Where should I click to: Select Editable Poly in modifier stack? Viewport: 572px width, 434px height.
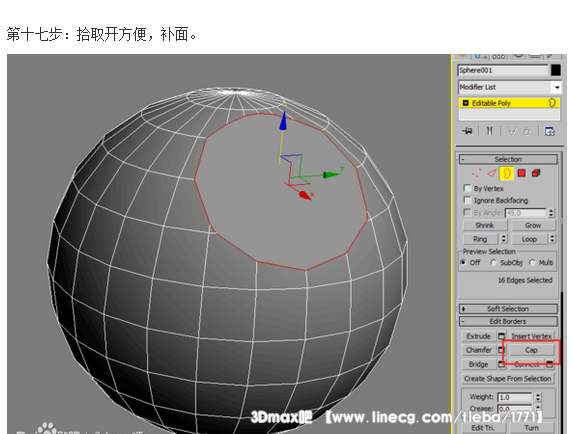509,103
